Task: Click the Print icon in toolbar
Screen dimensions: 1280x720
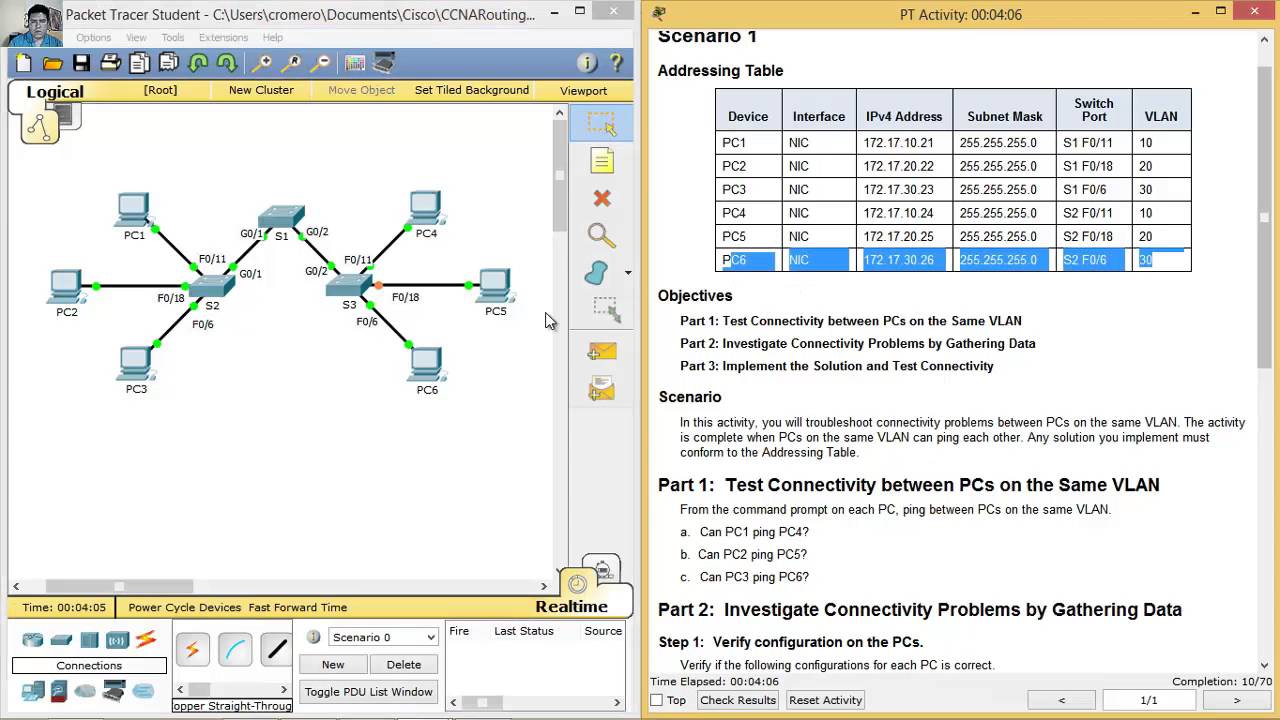Action: pos(111,63)
